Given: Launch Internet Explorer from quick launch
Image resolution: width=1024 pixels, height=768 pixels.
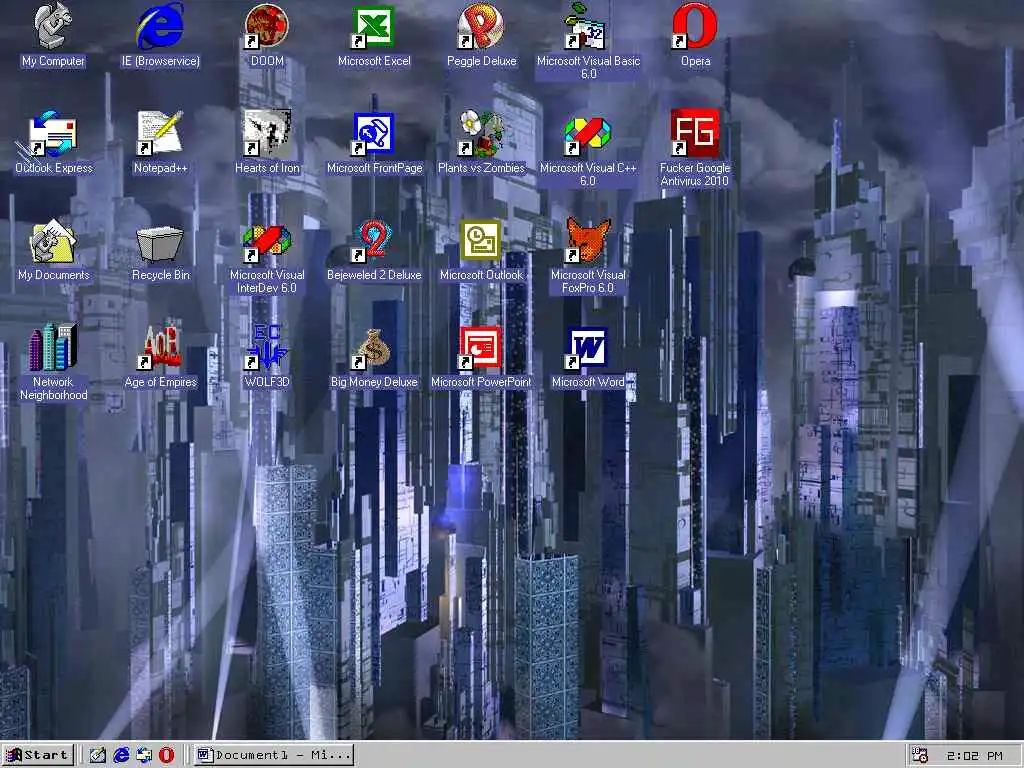Looking at the screenshot, I should [x=121, y=755].
